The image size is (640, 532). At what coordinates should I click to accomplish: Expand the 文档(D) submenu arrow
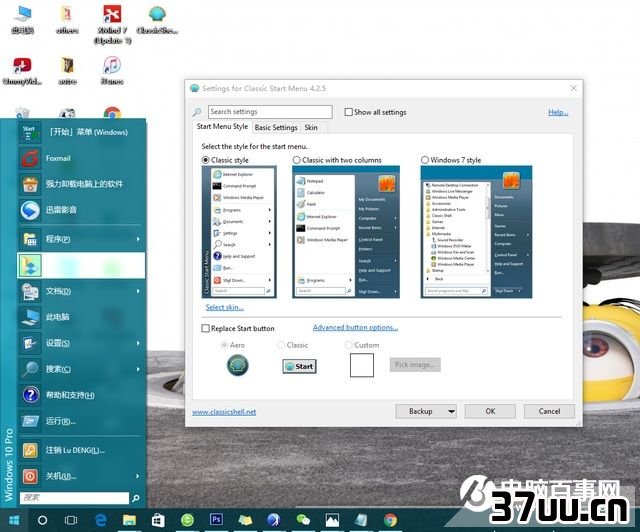138,291
